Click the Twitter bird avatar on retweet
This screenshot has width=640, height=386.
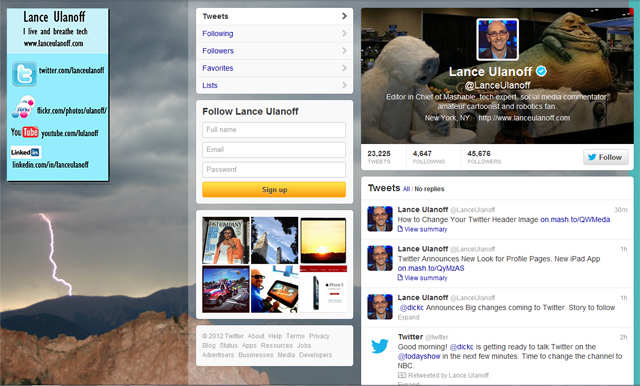coord(380,346)
